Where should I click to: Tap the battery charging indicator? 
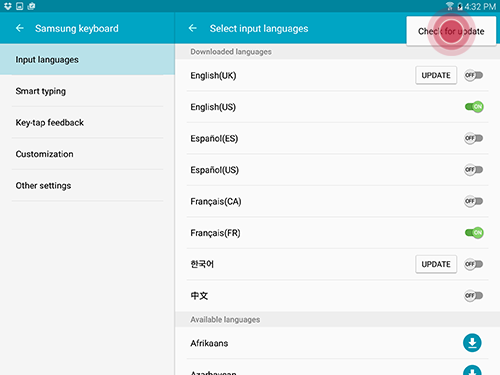[x=460, y=6]
